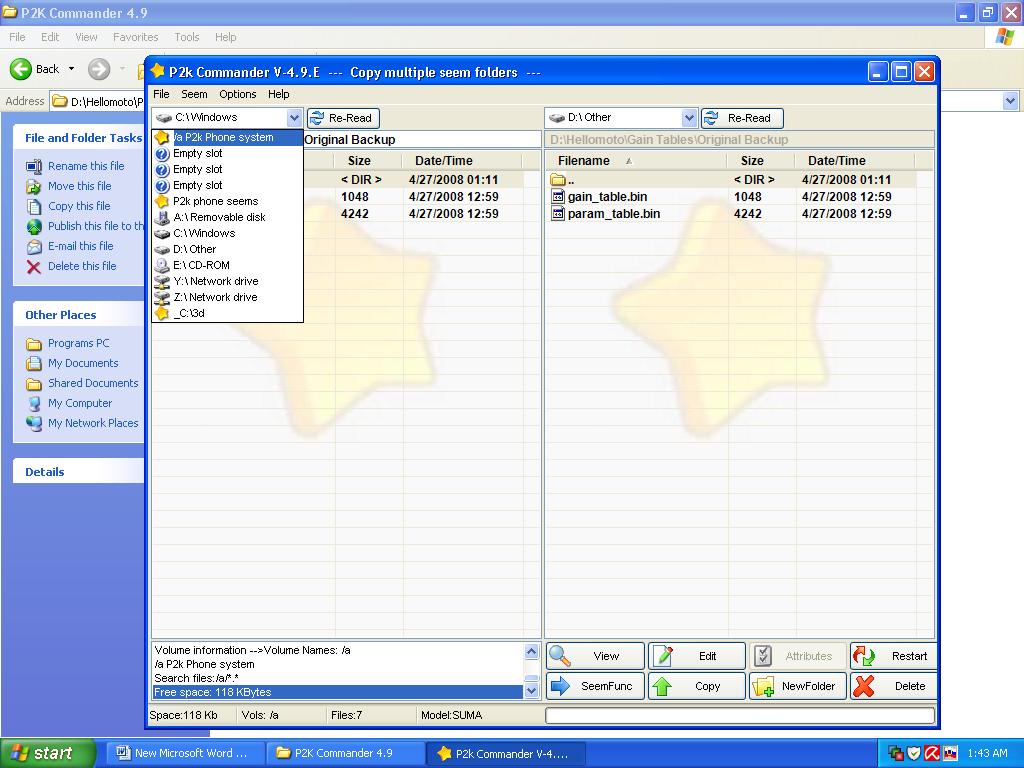Collapse the left panel drive combo arrow
The image size is (1024, 768).
click(x=294, y=118)
